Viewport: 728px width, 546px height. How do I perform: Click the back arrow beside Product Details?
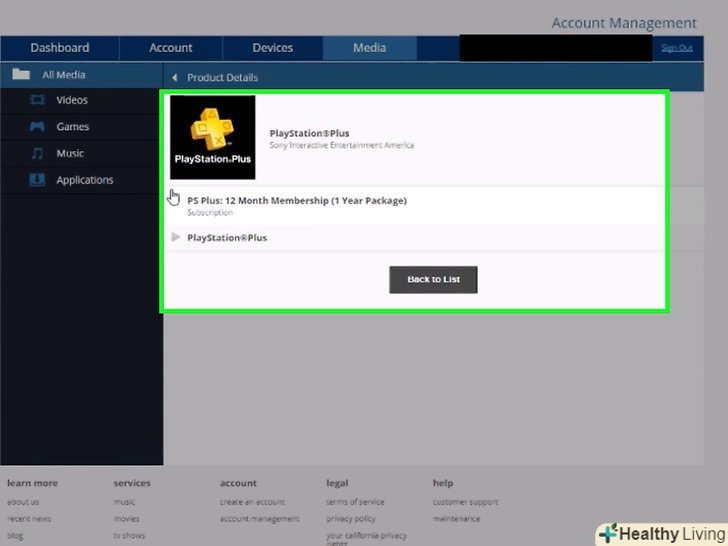(175, 78)
